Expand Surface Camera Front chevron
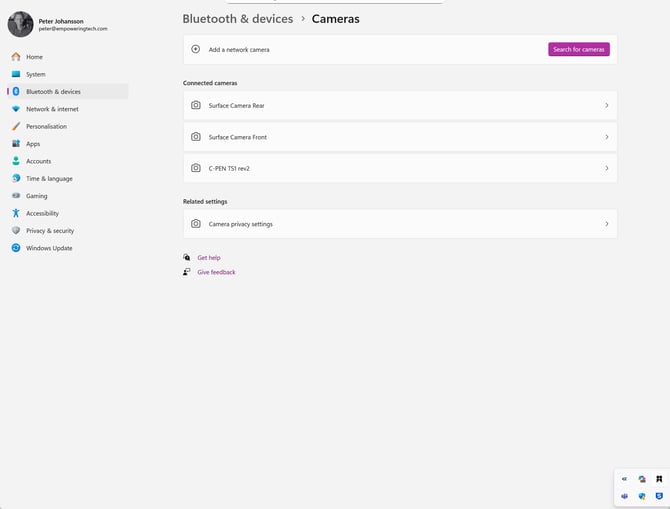 pyautogui.click(x=607, y=137)
